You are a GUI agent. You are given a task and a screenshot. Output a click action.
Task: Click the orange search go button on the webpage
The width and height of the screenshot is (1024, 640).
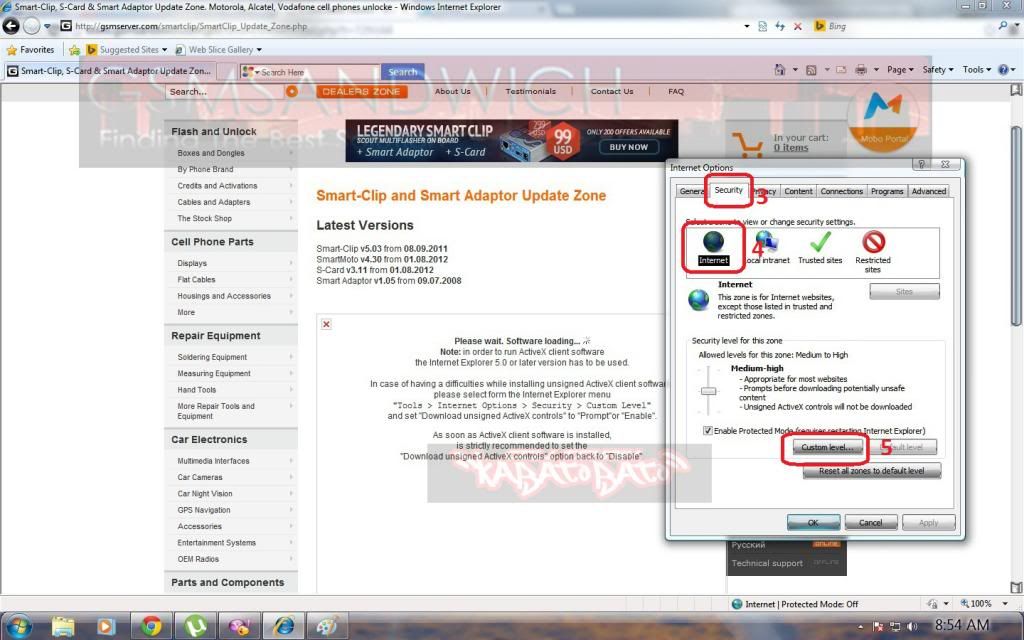[x=292, y=91]
